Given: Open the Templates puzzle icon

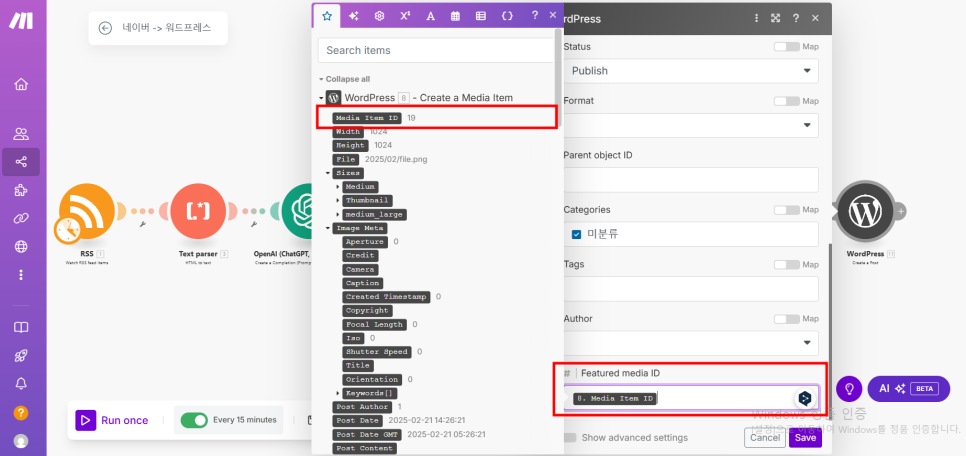Looking at the screenshot, I should point(21,190).
